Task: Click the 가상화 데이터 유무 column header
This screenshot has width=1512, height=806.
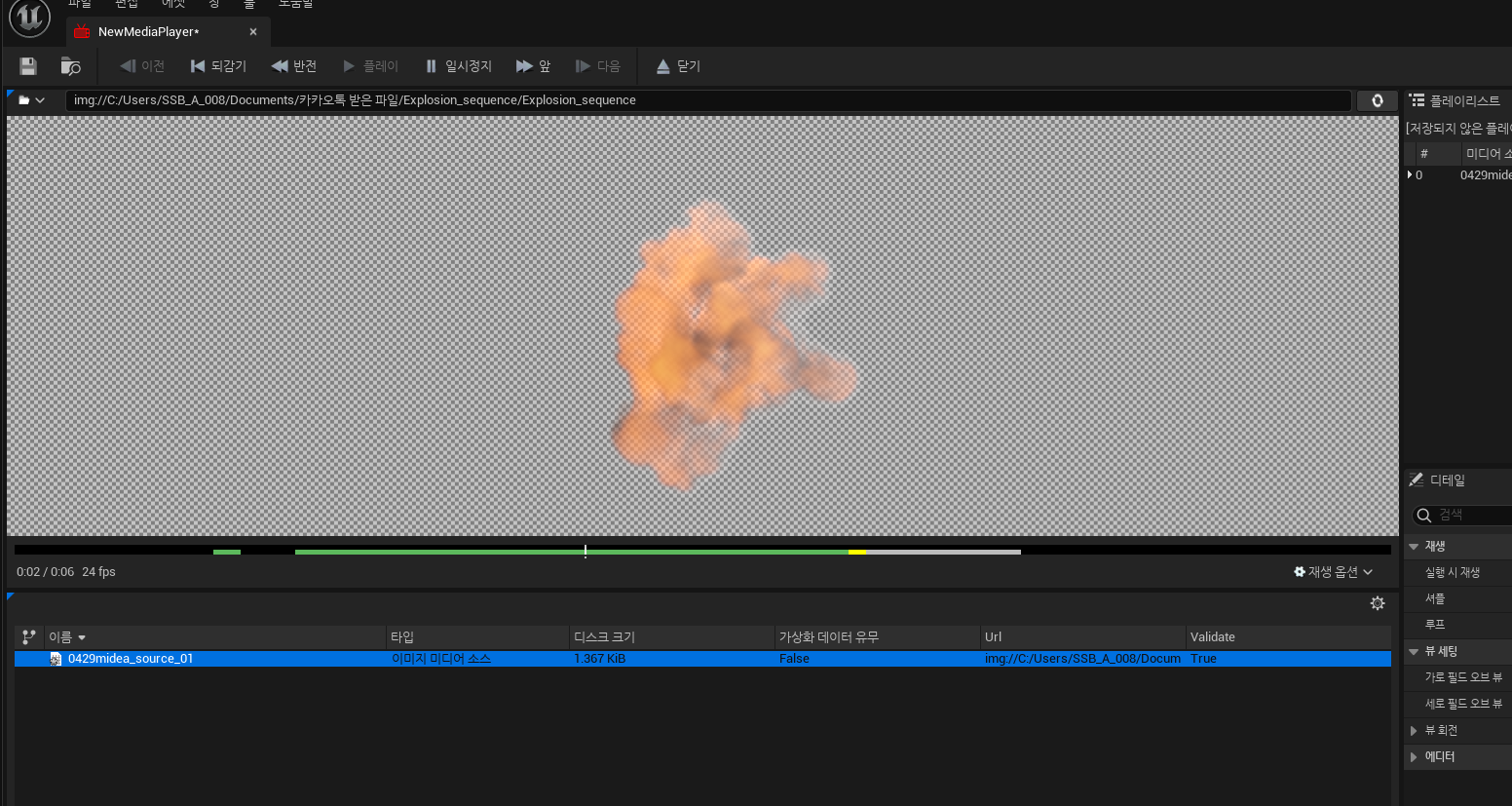Action: coord(877,637)
